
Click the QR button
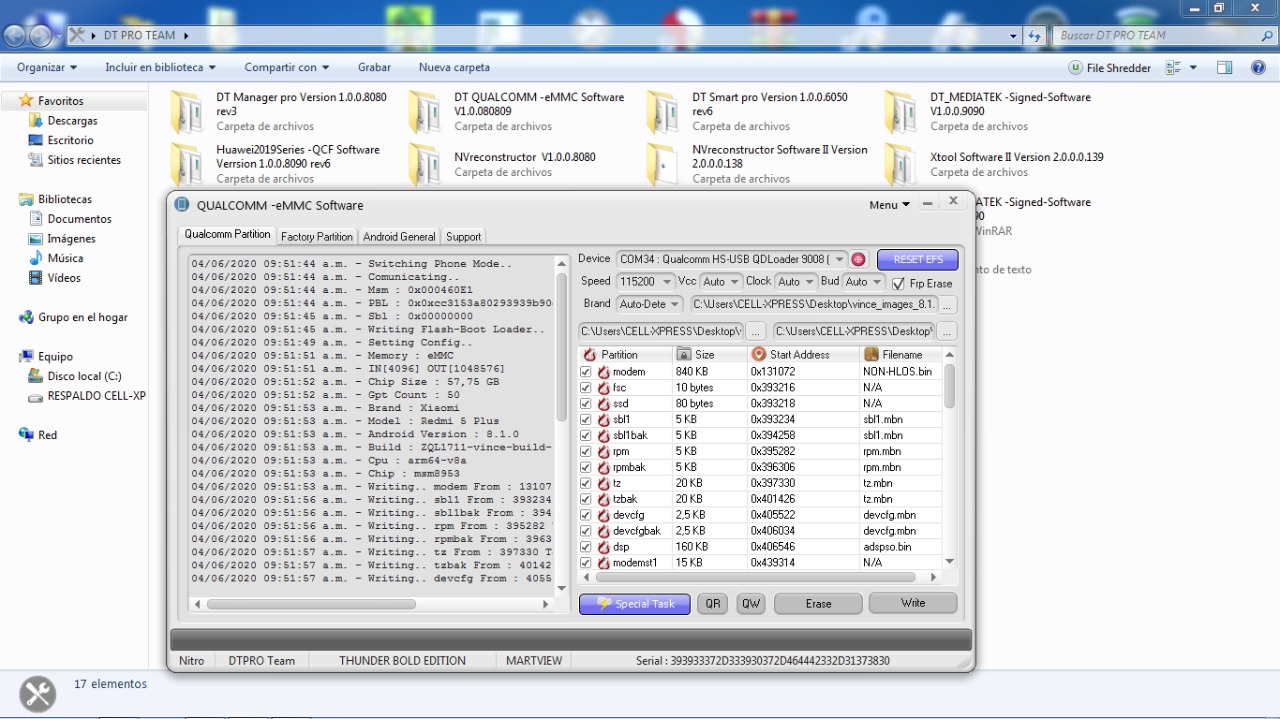(x=712, y=604)
